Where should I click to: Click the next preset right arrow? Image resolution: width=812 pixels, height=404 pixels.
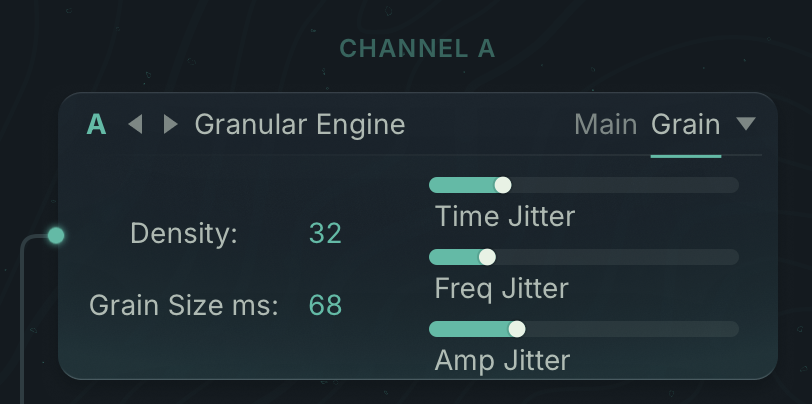170,124
